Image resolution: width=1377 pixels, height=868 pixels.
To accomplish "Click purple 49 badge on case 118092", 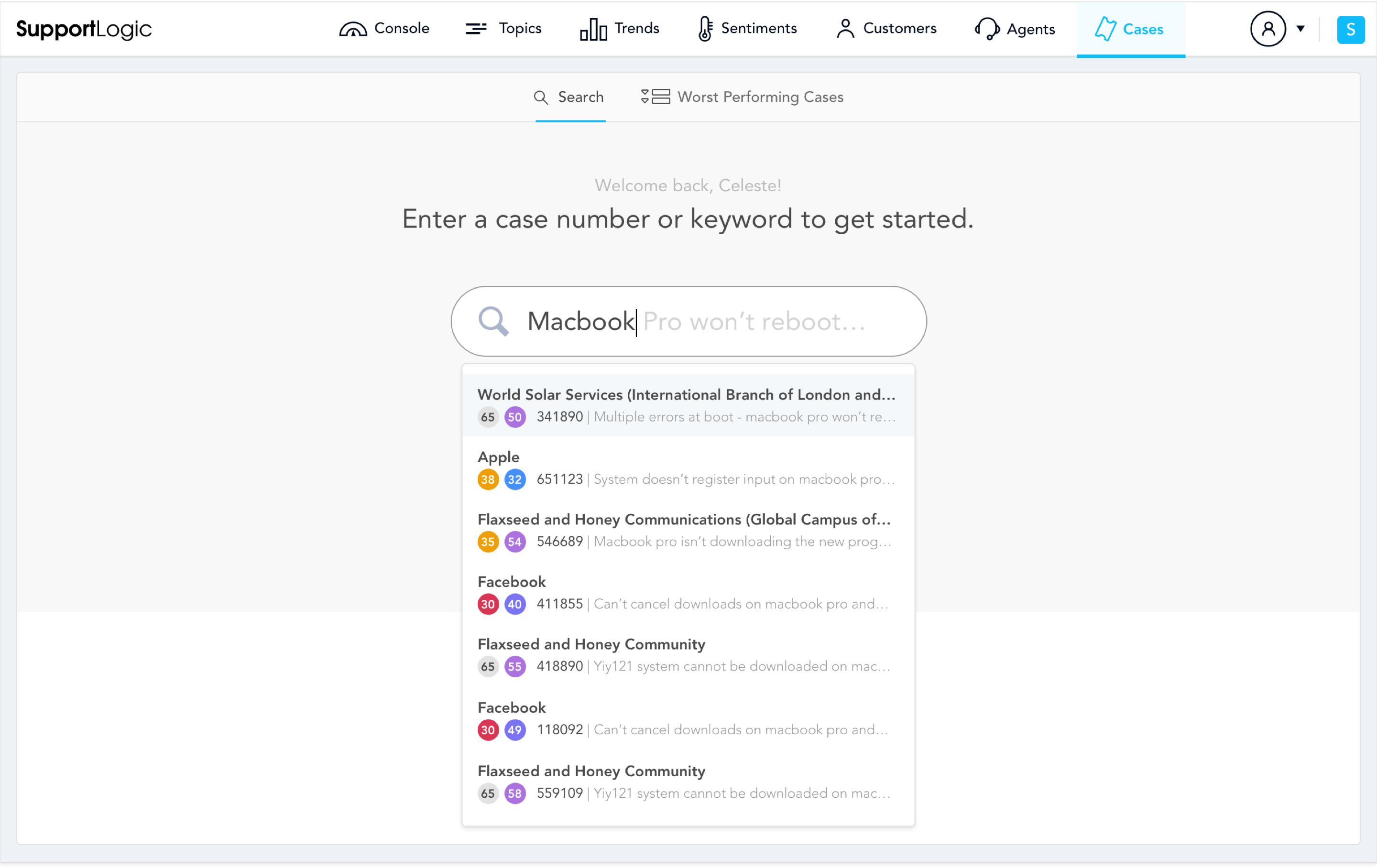I will pyautogui.click(x=514, y=729).
